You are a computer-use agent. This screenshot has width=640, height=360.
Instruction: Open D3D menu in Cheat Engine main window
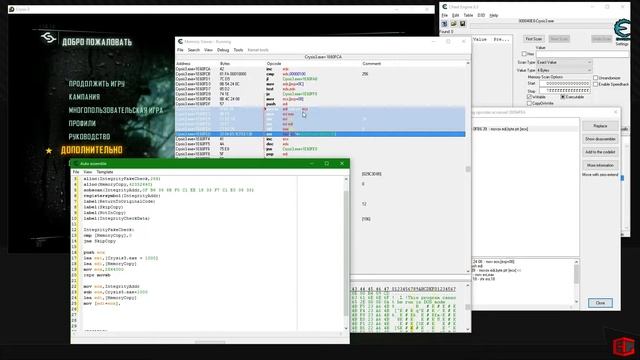click(481, 15)
